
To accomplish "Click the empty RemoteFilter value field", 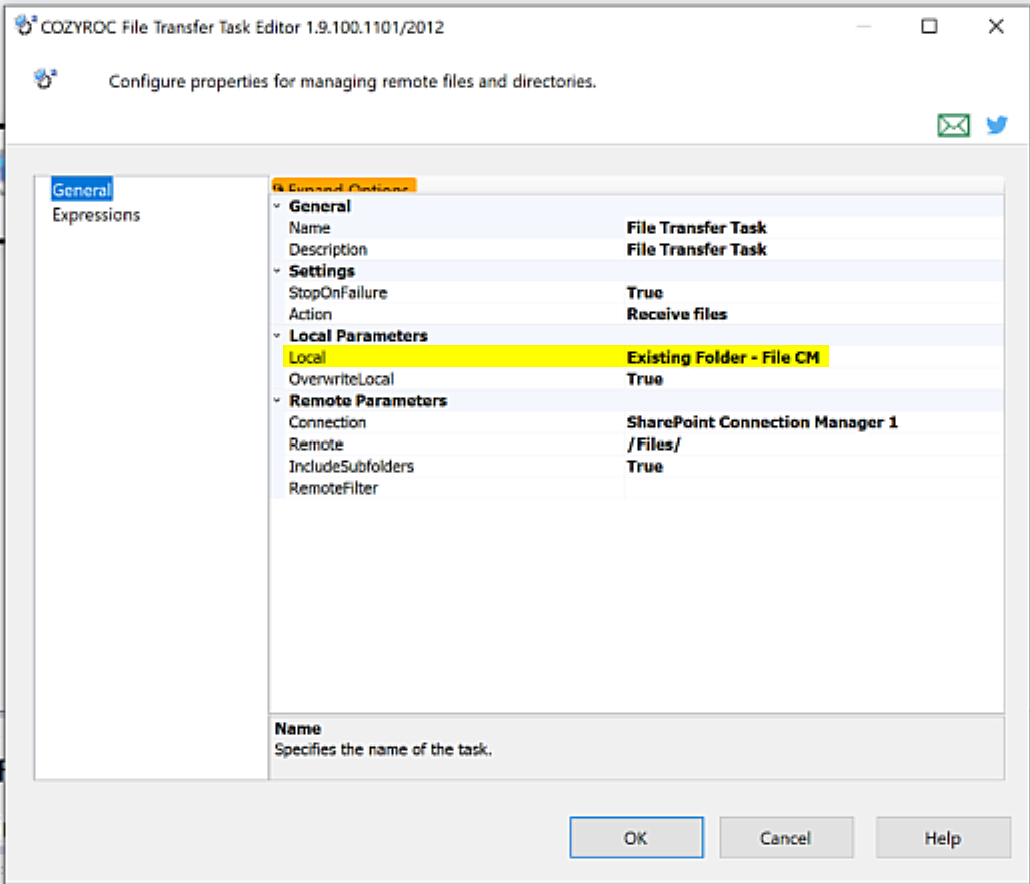I will pyautogui.click(x=813, y=489).
